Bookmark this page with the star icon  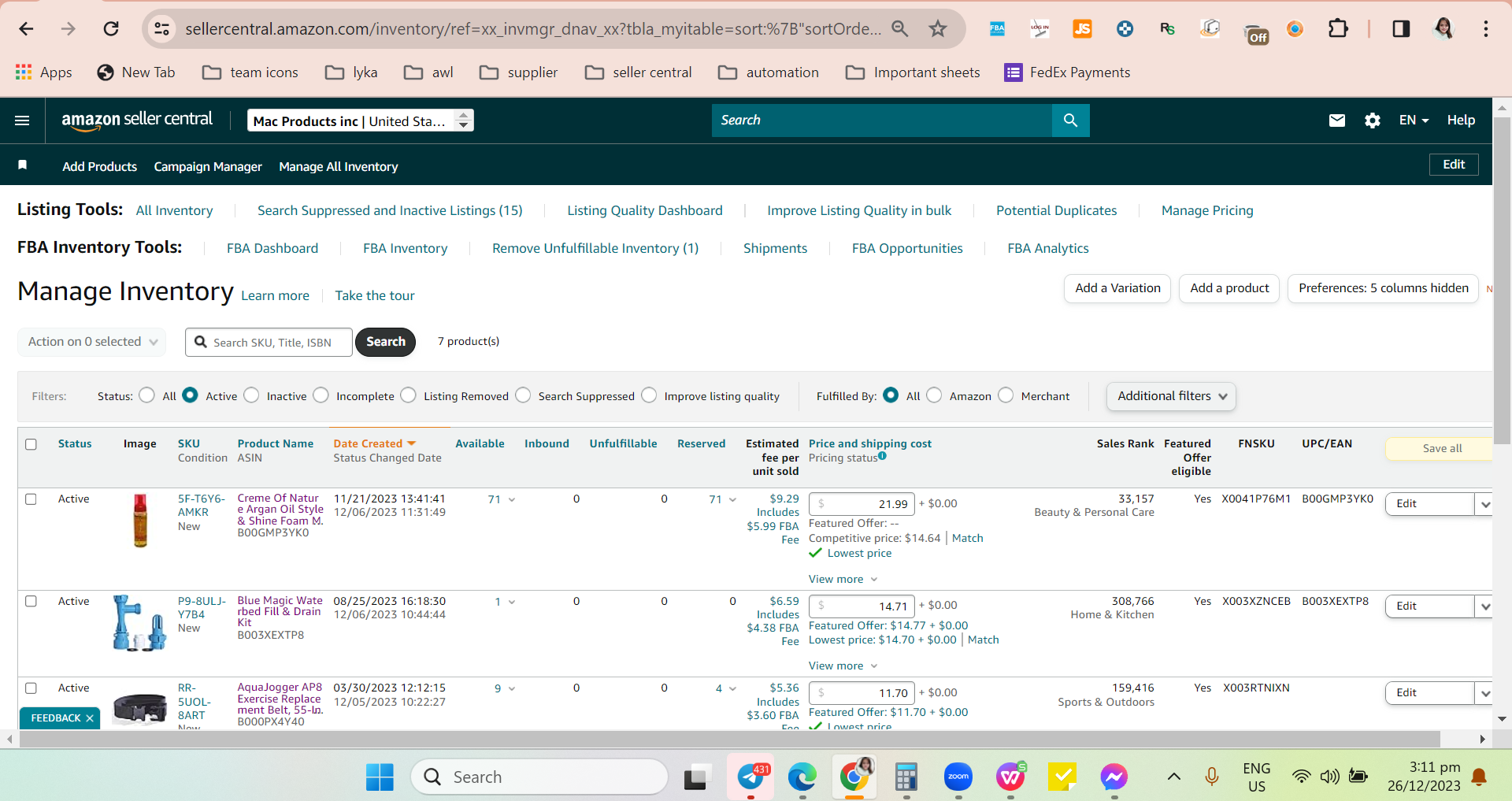(x=937, y=29)
